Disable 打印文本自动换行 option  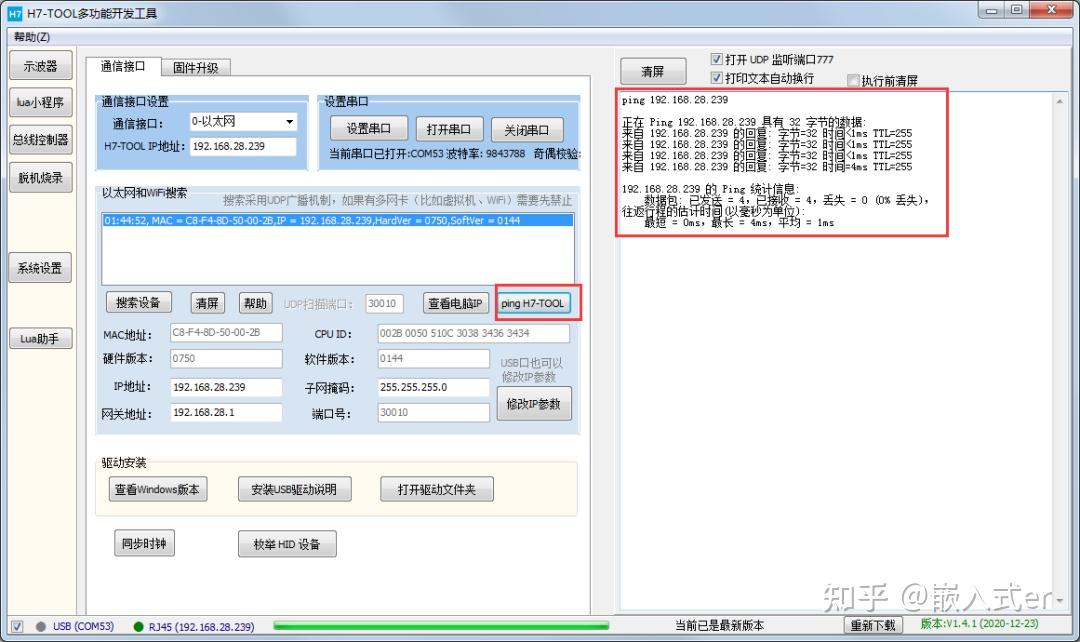[716, 78]
